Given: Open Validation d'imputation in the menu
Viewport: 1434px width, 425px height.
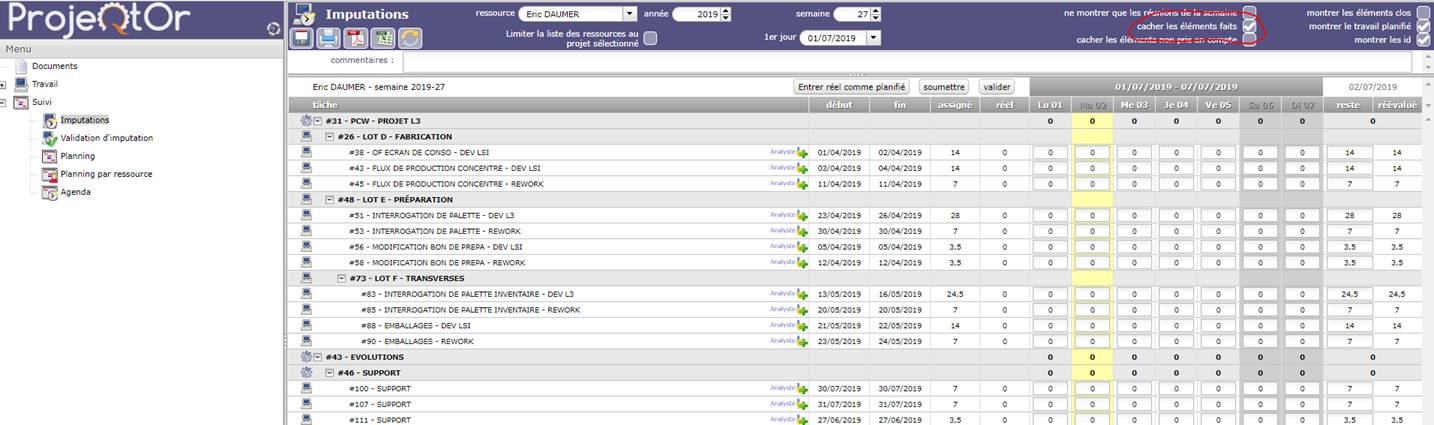Looking at the screenshot, I should pos(106,138).
